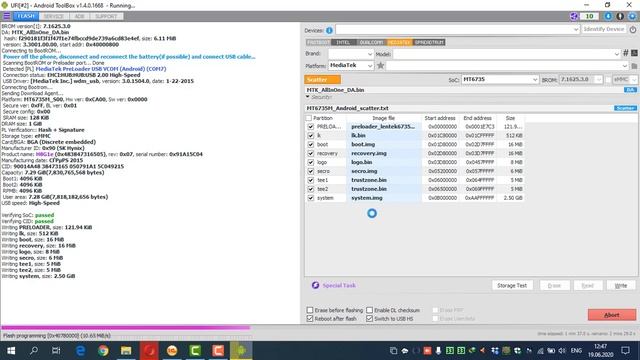Image resolution: width=640 pixels, height=360 pixels.
Task: Click the DA badge on MTK_AllInOne_DA.bin row
Action: pyautogui.click(x=630, y=90)
